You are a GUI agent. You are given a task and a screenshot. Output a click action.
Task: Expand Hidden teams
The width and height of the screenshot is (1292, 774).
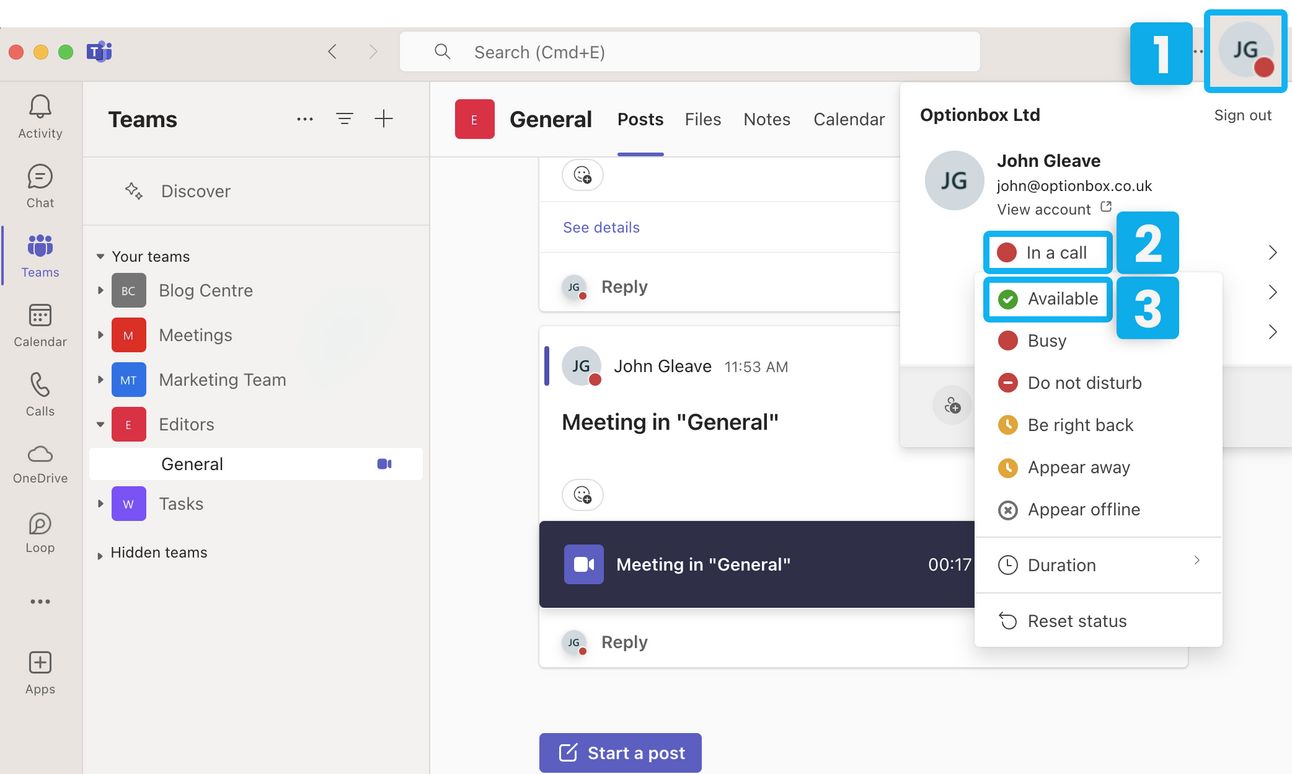(100, 554)
